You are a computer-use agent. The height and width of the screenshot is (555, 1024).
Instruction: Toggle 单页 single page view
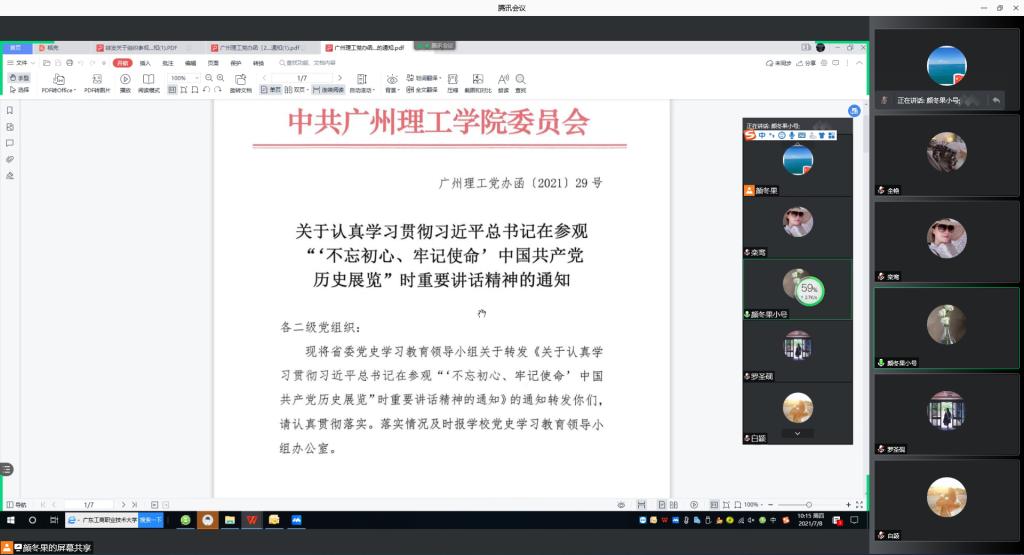click(x=268, y=90)
